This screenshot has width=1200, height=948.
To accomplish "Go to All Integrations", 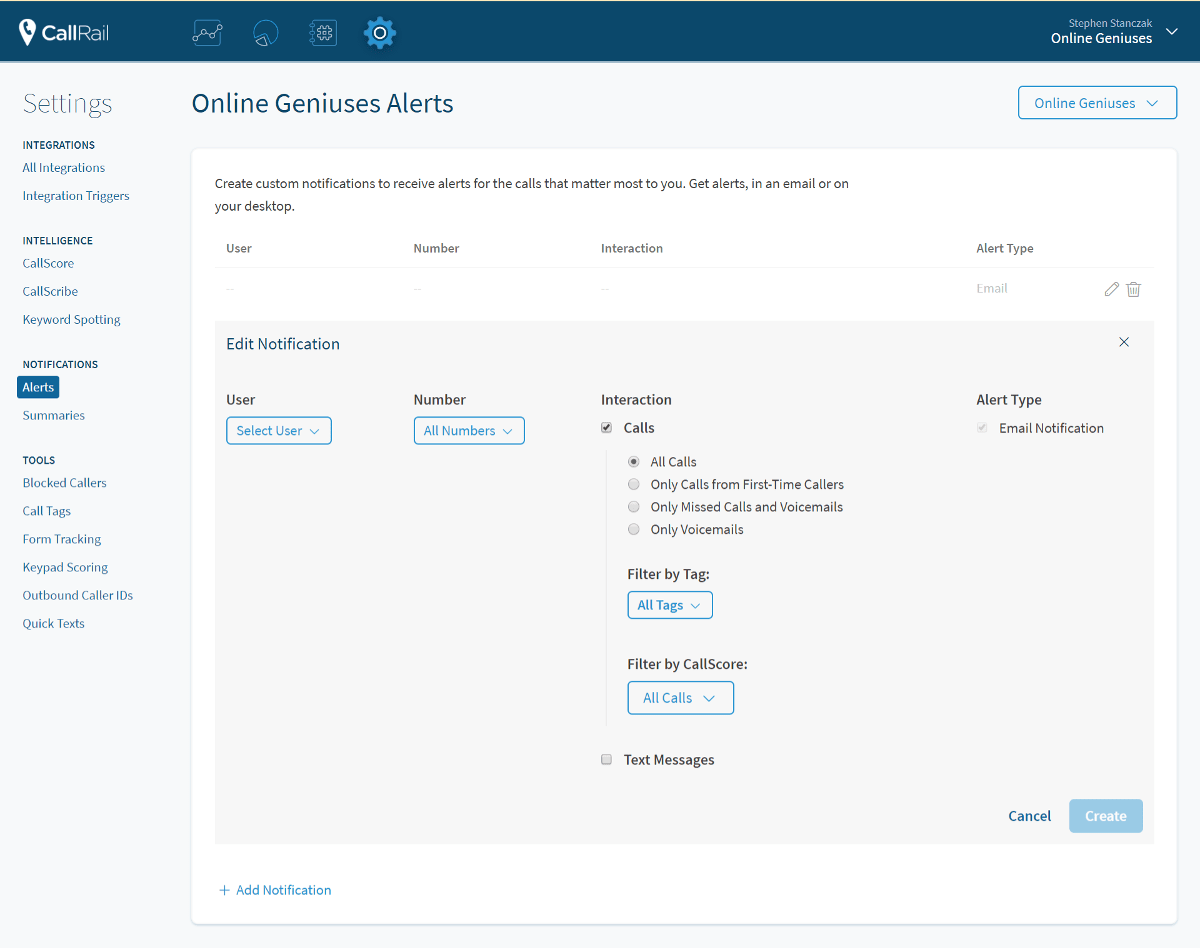I will pyautogui.click(x=64, y=168).
